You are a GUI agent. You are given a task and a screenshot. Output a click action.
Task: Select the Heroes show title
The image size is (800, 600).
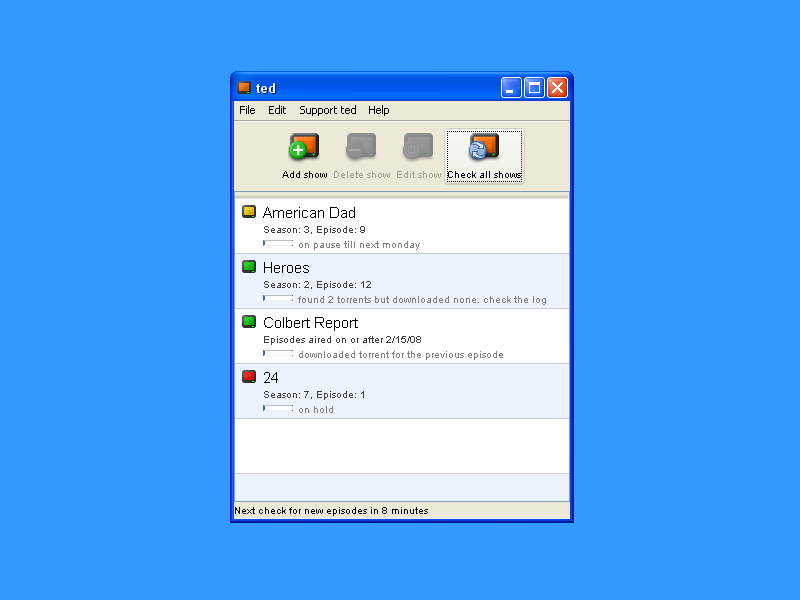point(286,268)
